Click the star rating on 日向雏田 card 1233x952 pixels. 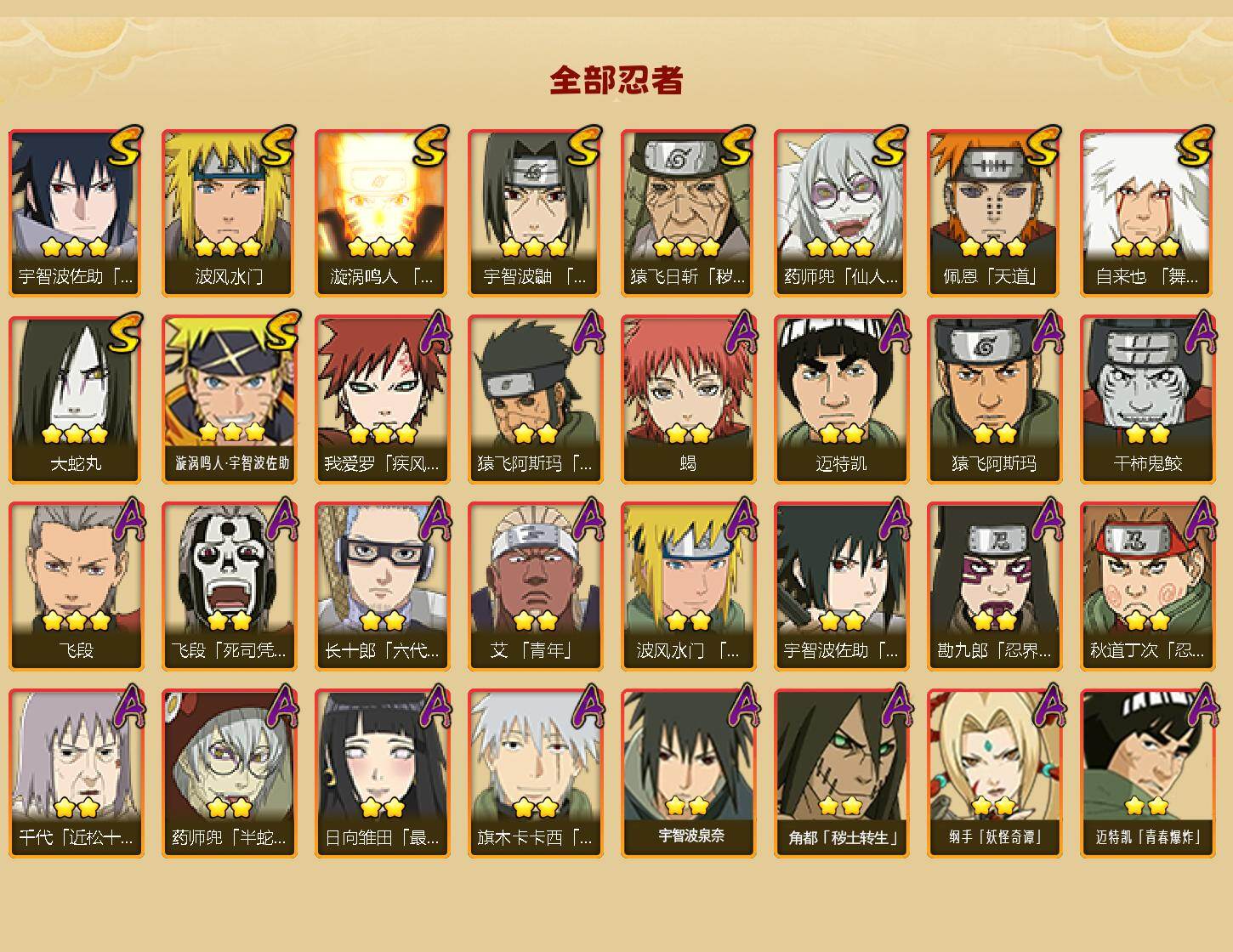(x=382, y=807)
